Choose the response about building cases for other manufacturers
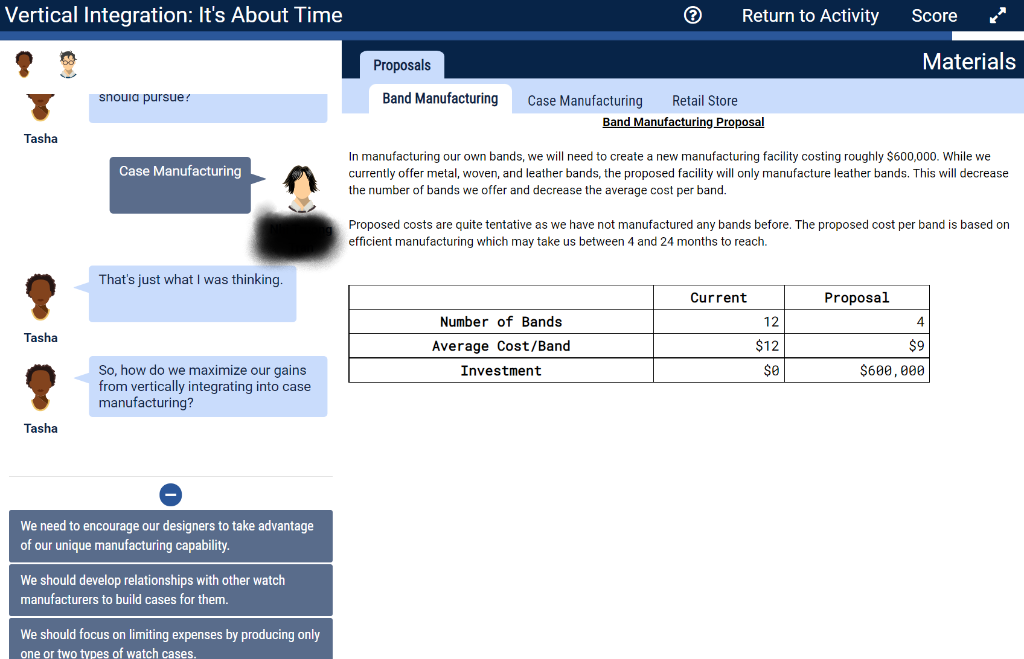 click(x=170, y=590)
